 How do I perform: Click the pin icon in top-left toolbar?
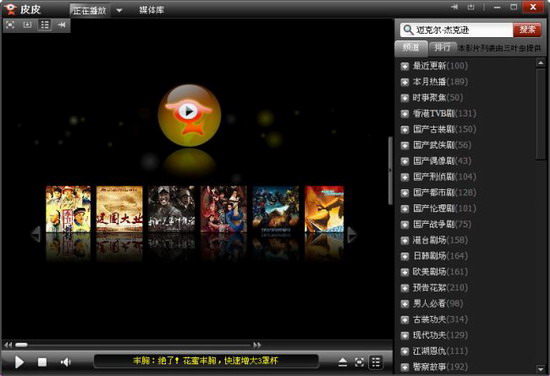[62, 25]
